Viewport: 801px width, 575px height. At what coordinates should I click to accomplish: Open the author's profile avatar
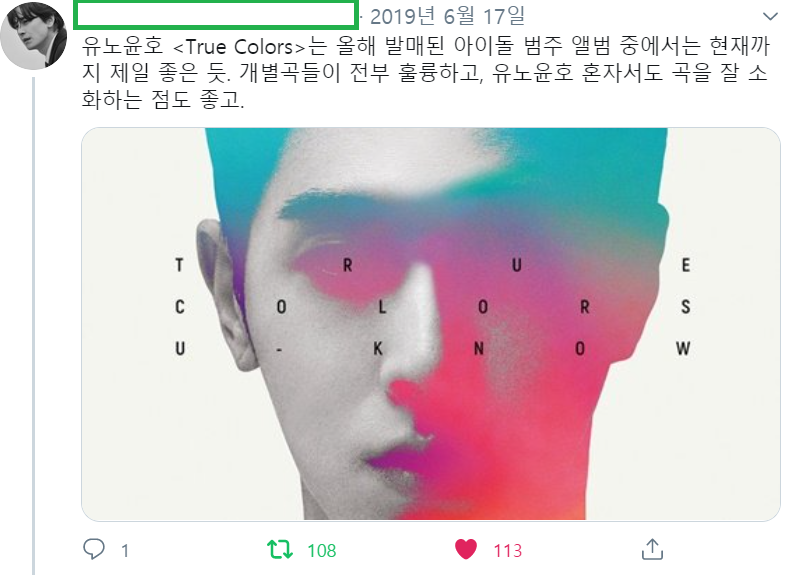(34, 36)
